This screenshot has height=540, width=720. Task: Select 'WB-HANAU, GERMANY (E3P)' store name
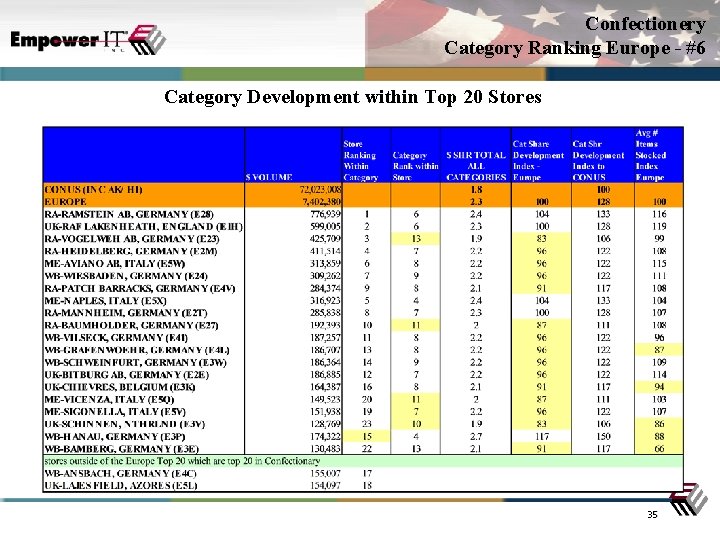115,437
